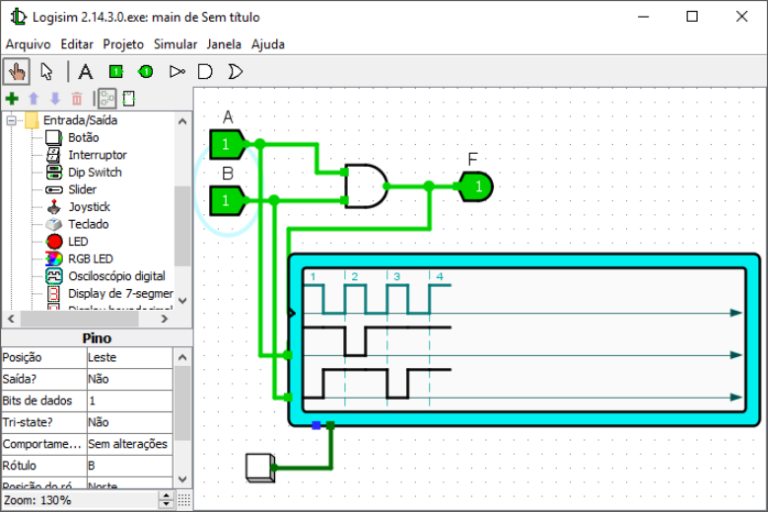Screen dimensions: 768x512
Task: Toggle grid display button next to zoom
Action: [184, 500]
